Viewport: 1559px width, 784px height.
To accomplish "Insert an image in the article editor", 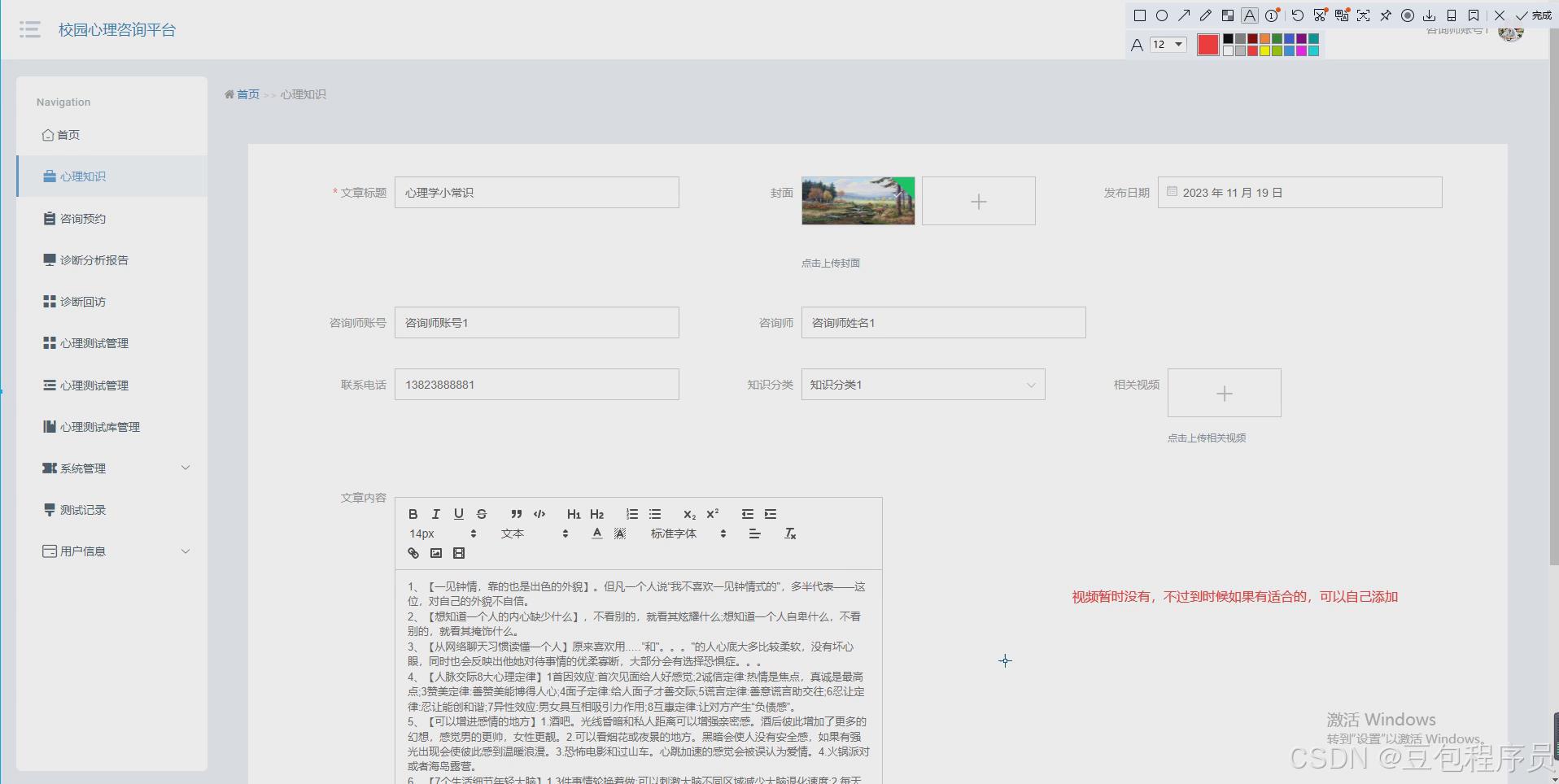I will pos(436,553).
